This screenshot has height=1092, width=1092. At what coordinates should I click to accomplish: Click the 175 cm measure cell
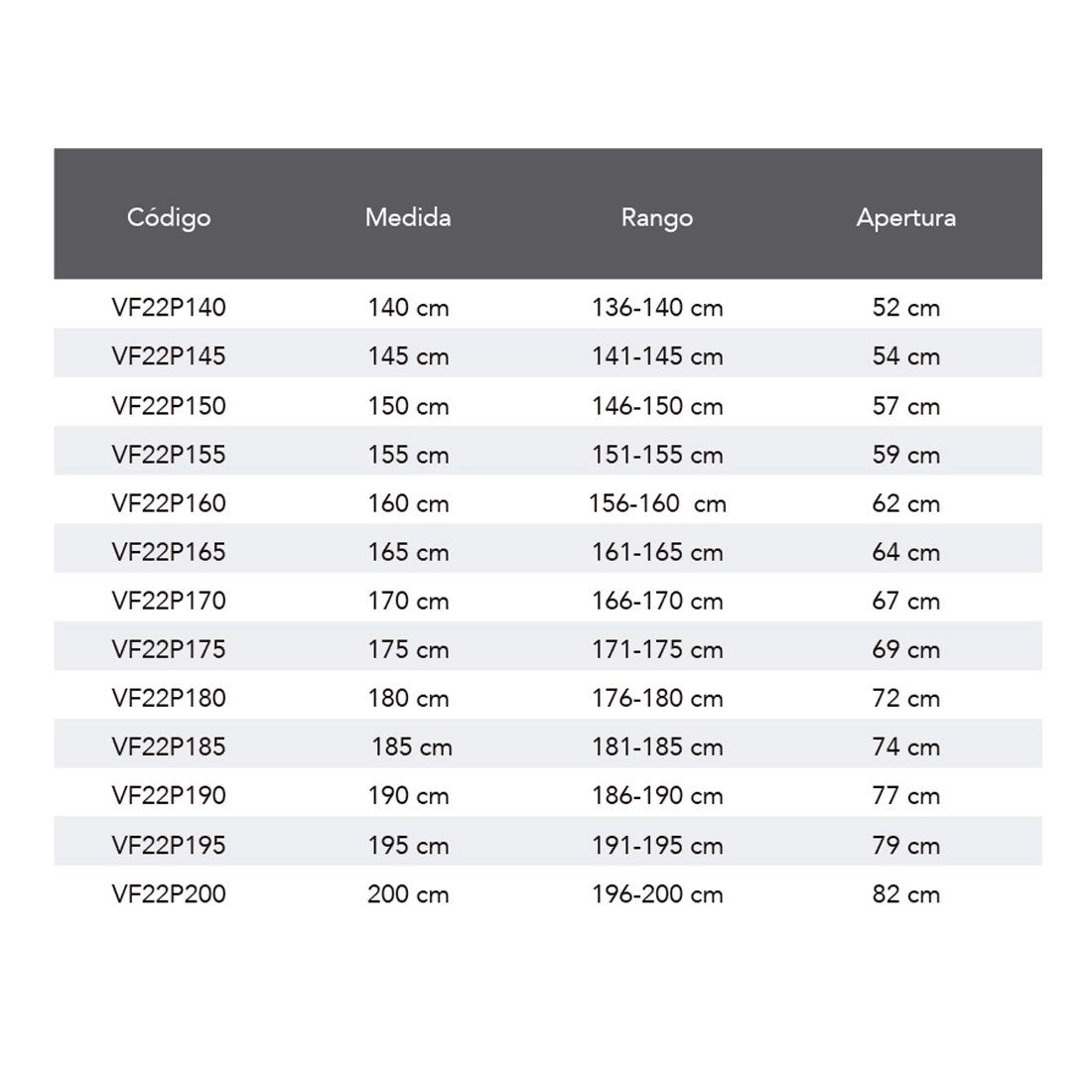pos(408,649)
